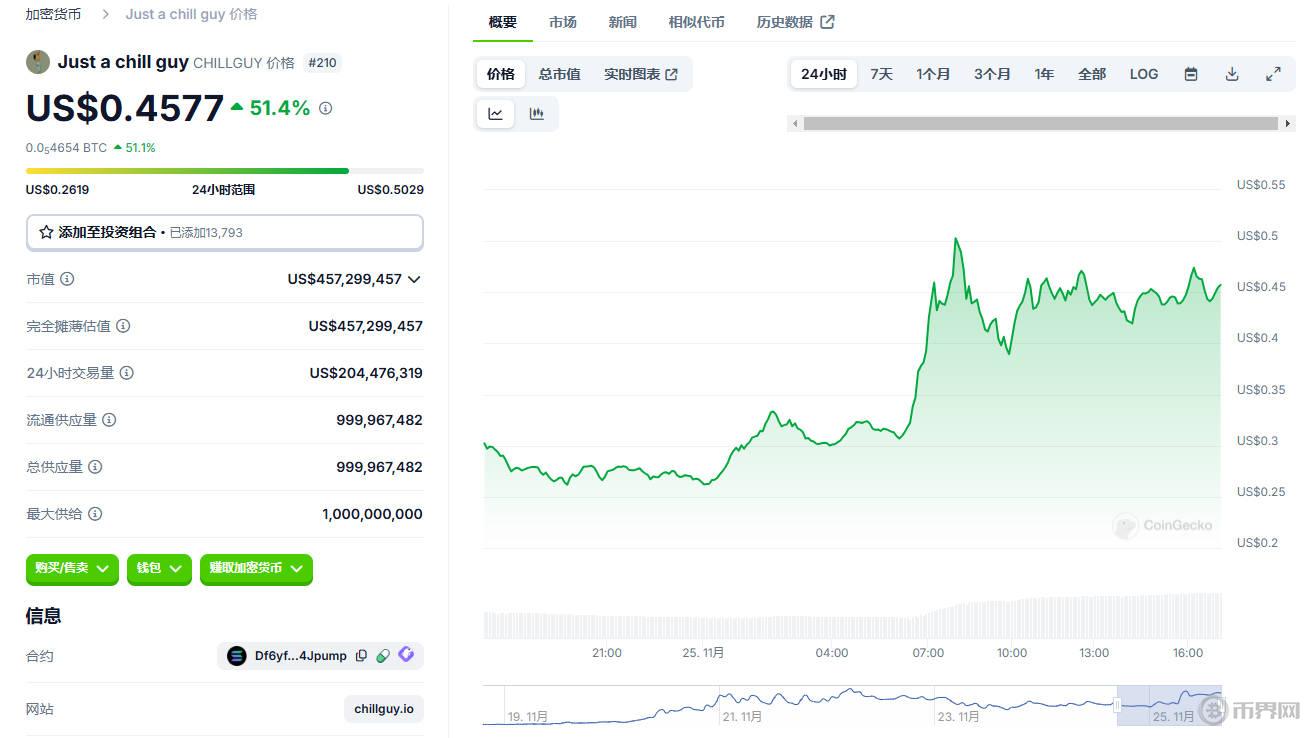The width and height of the screenshot is (1311, 738).
Task: Click info icon next to 24小时交易量
Action: [x=127, y=373]
